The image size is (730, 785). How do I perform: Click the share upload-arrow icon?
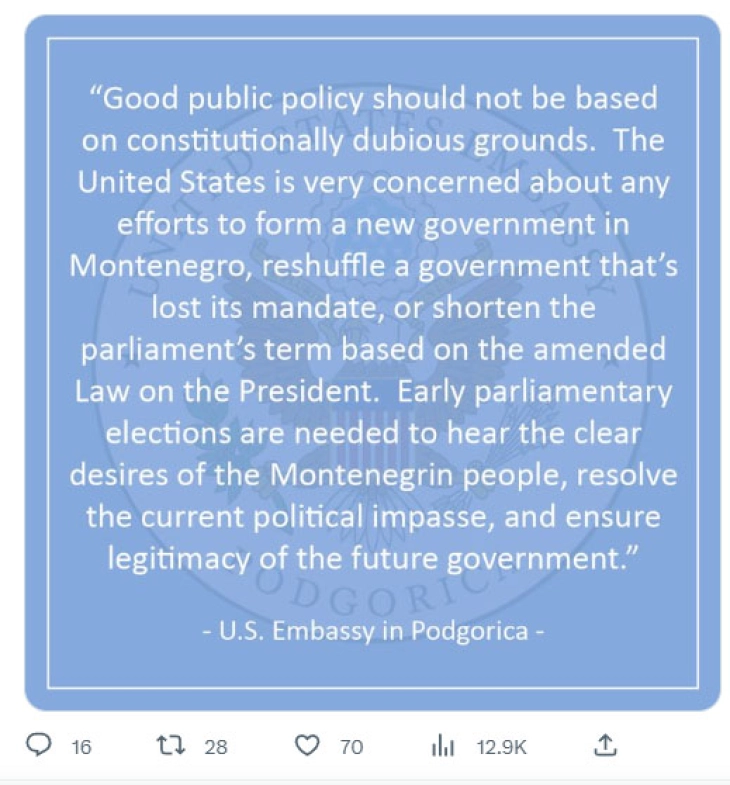605,745
